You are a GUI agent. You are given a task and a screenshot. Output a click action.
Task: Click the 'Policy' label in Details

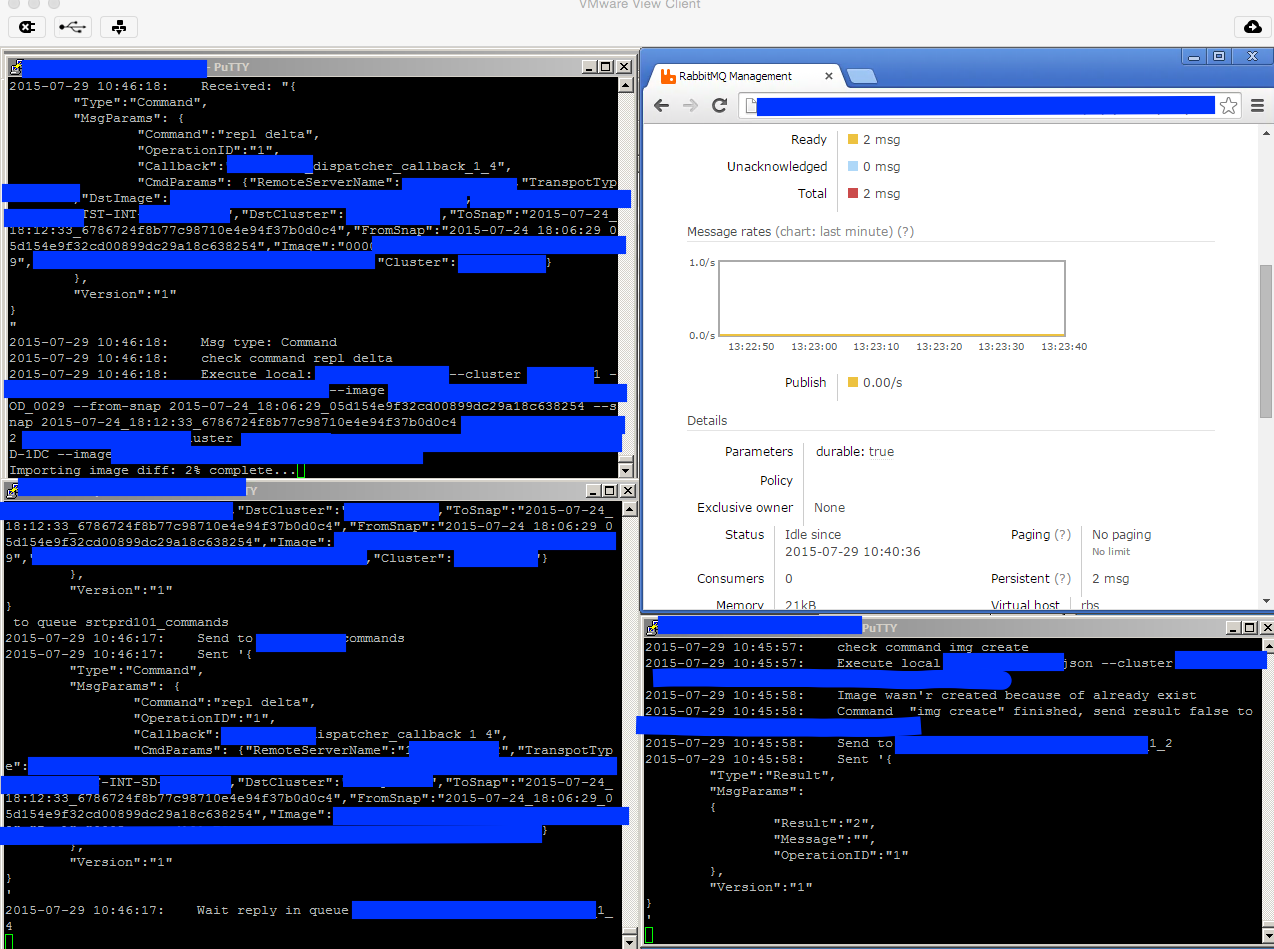point(776,481)
